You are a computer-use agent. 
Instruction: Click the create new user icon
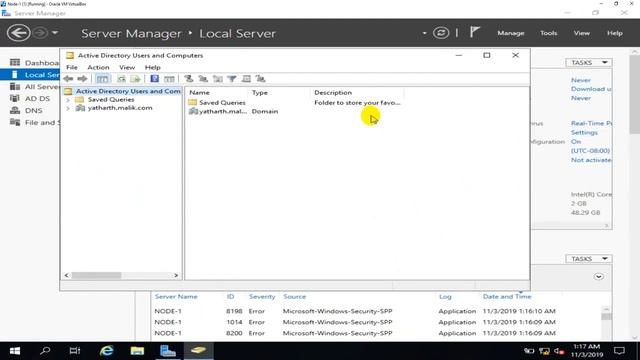click(188, 79)
